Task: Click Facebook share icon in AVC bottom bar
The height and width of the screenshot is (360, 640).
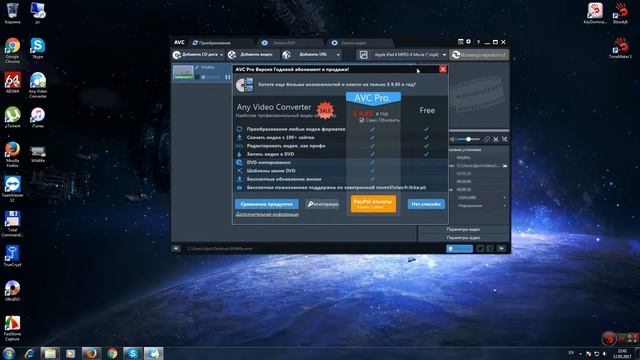Action: pos(490,248)
